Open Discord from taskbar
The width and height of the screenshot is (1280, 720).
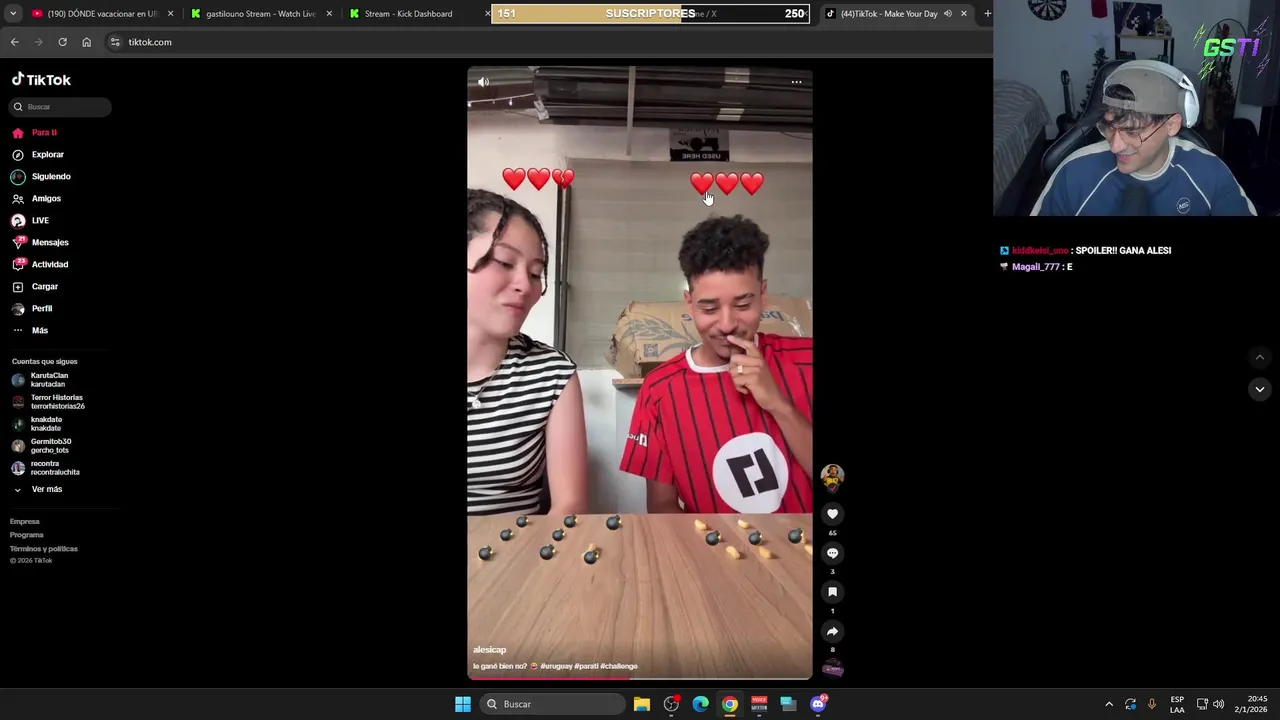pyautogui.click(x=818, y=704)
